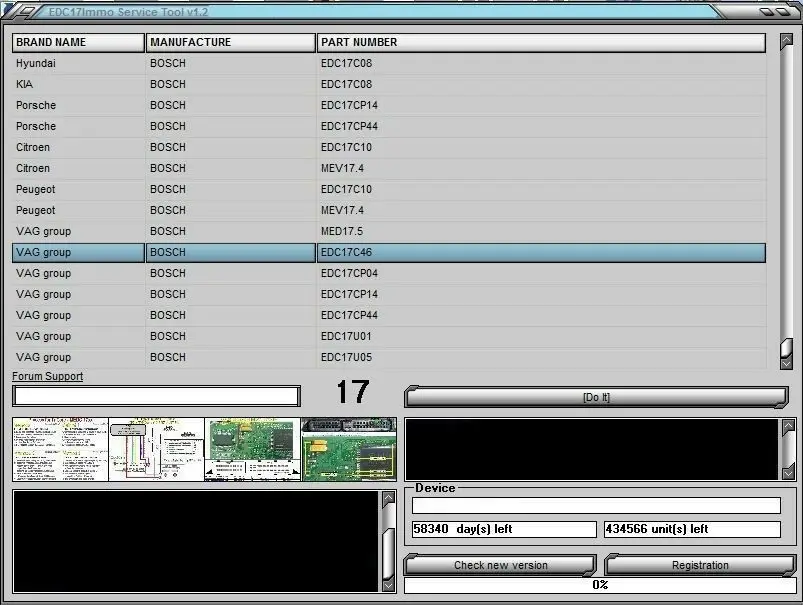The image size is (803, 605).
Task: Click the ECU list scrollbar thumb
Action: (x=787, y=348)
